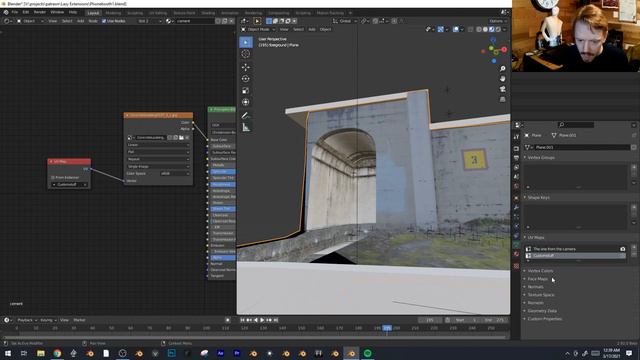The height and width of the screenshot is (360, 640).
Task: Open Material properties tab icon
Action: click(x=516, y=254)
